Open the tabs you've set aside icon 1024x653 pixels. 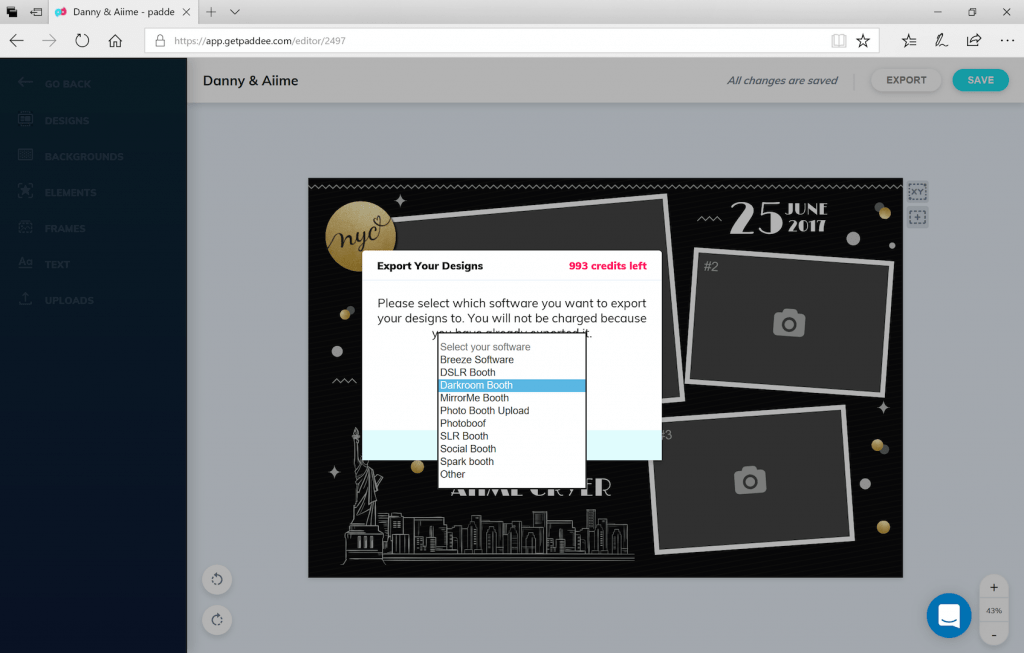click(12, 12)
